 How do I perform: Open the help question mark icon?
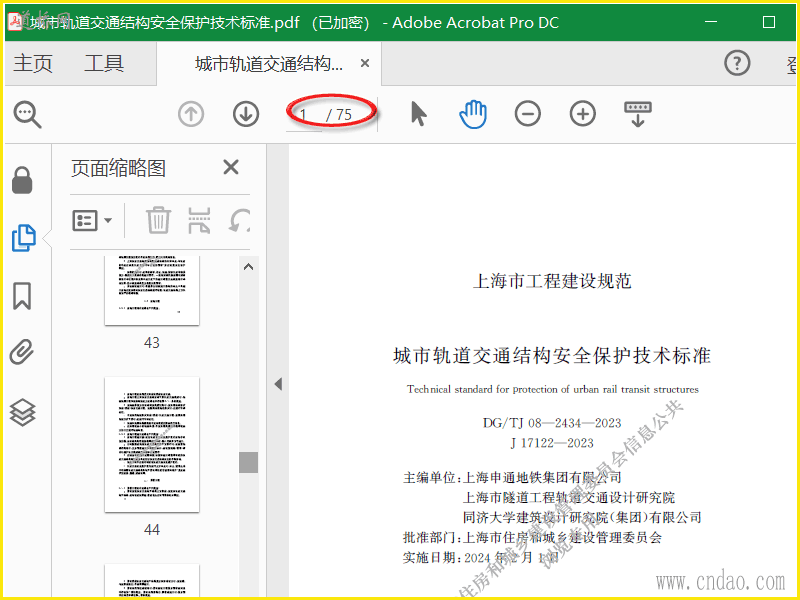coord(737,63)
